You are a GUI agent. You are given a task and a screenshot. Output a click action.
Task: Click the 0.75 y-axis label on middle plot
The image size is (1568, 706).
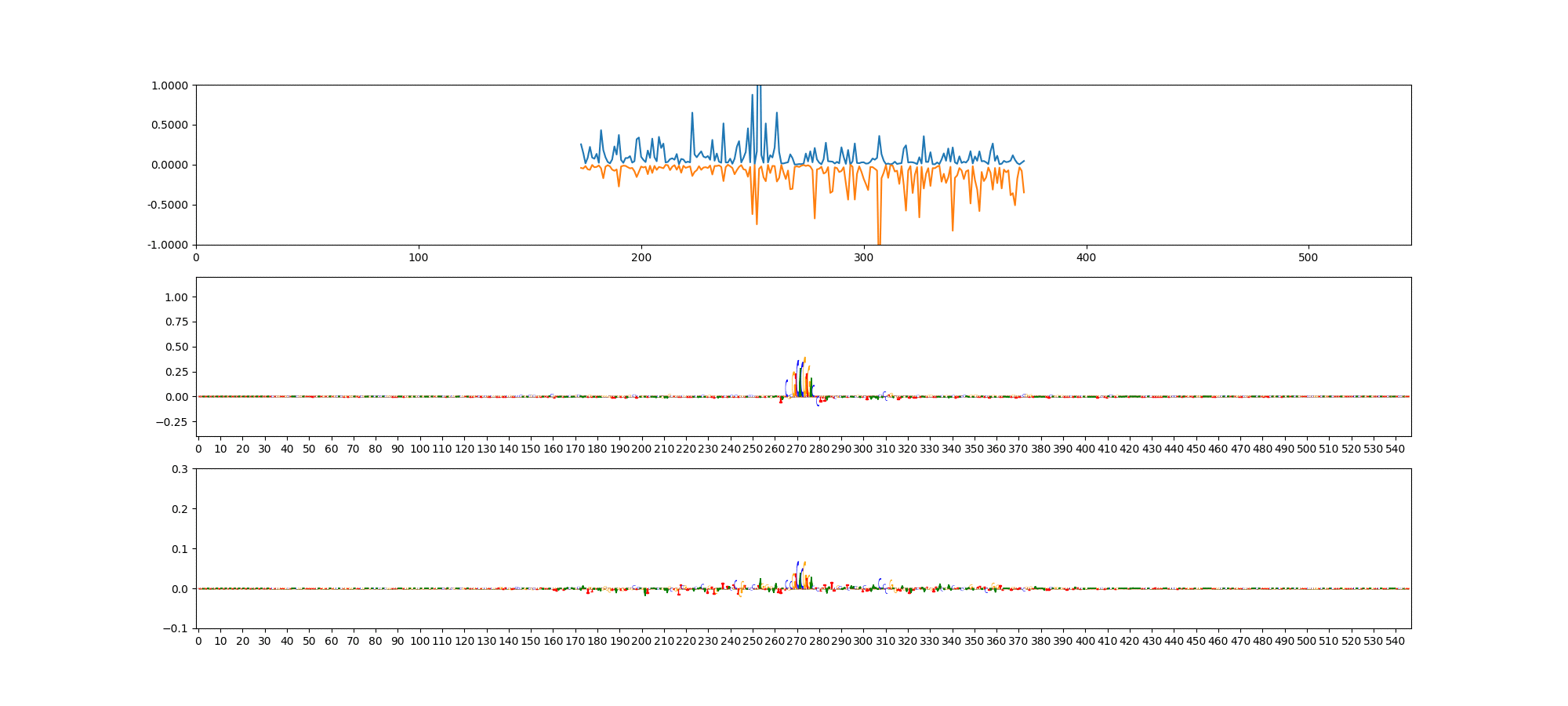176,322
